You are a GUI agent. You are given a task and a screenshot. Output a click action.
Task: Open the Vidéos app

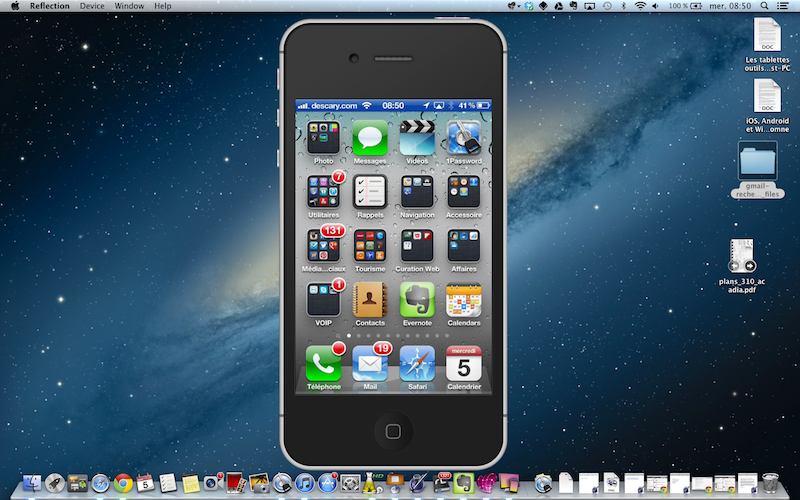tap(417, 138)
